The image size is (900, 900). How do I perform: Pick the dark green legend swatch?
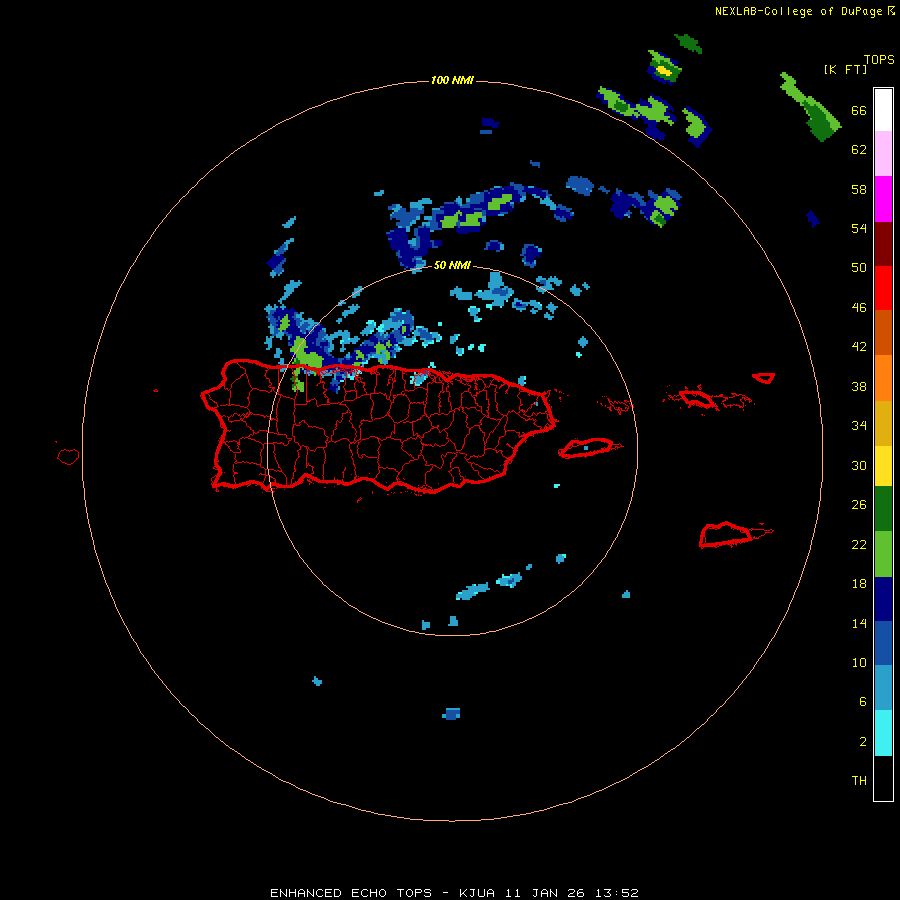click(883, 509)
